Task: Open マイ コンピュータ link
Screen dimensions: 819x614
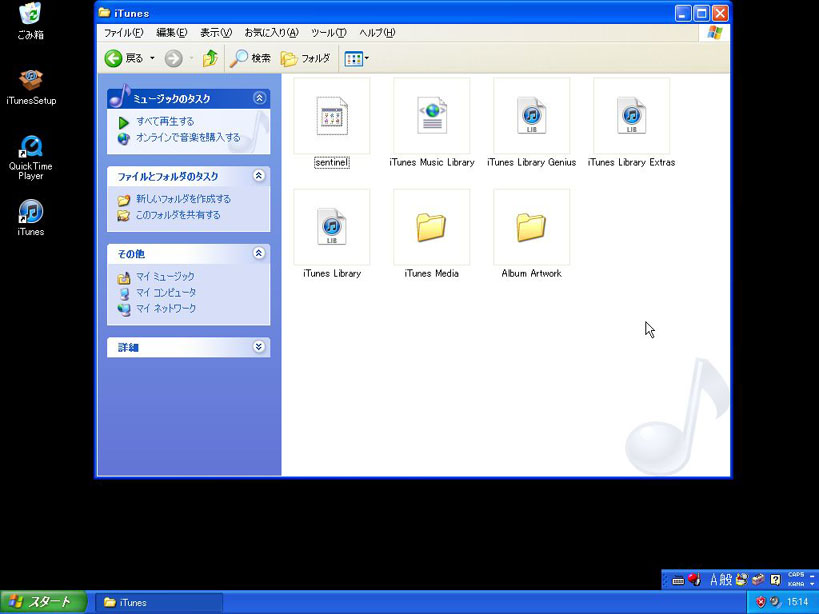Action: pos(166,293)
